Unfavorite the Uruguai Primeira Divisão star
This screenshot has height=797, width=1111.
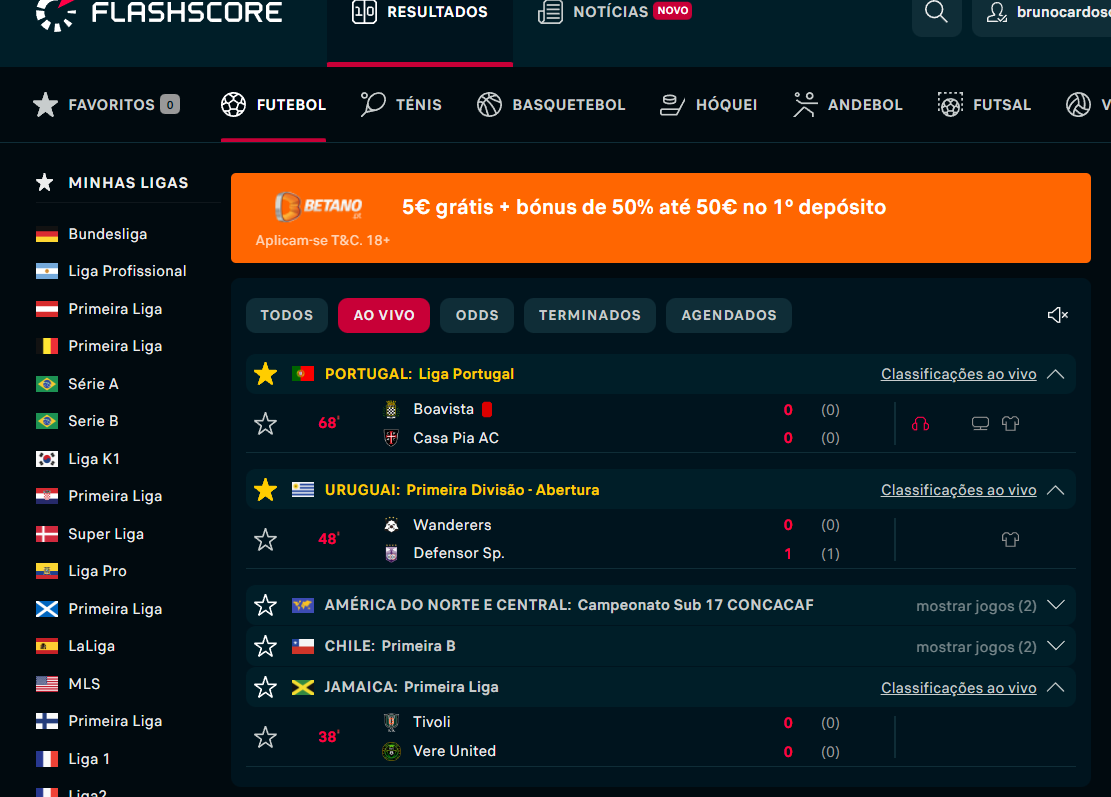click(x=266, y=490)
